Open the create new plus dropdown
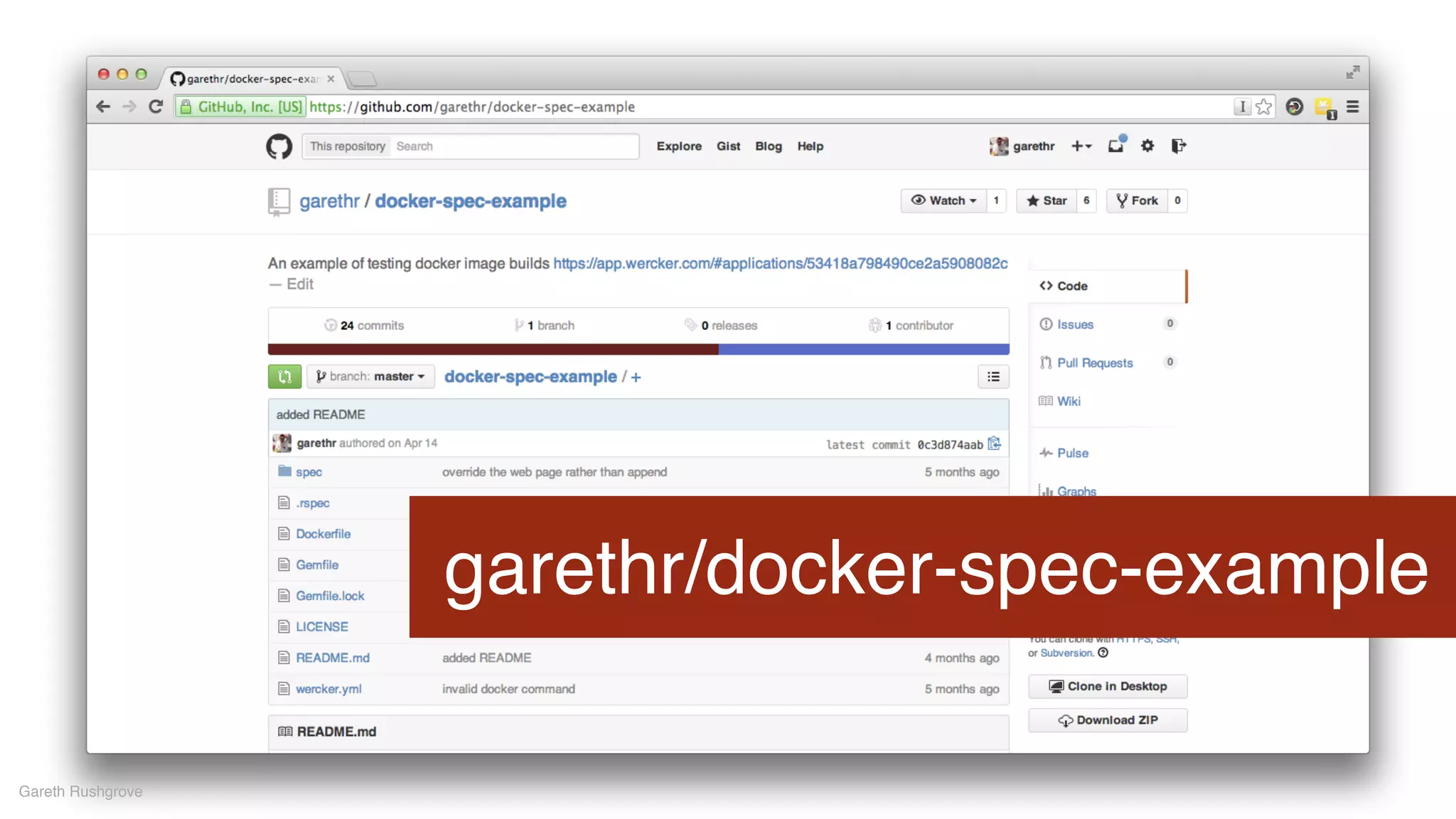This screenshot has height=819, width=1456. tap(1081, 146)
